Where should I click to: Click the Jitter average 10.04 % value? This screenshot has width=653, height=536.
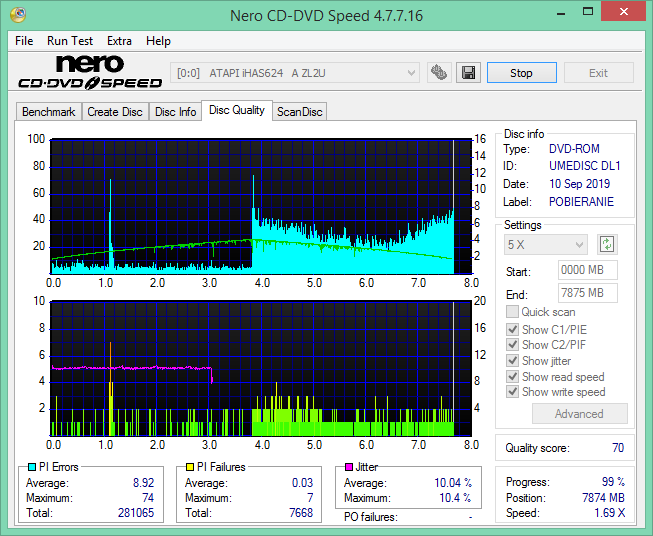pos(453,483)
